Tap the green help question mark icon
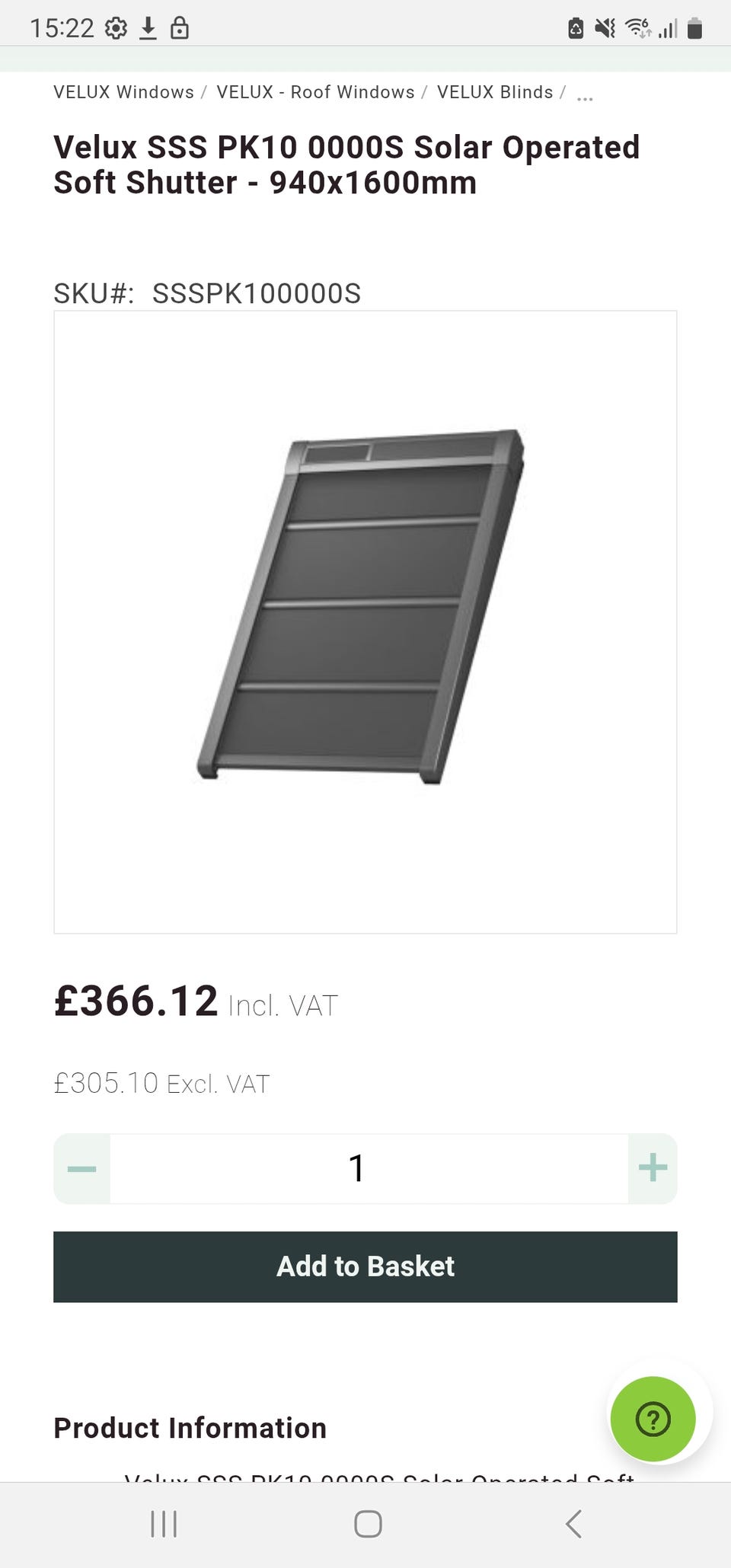 653,1419
